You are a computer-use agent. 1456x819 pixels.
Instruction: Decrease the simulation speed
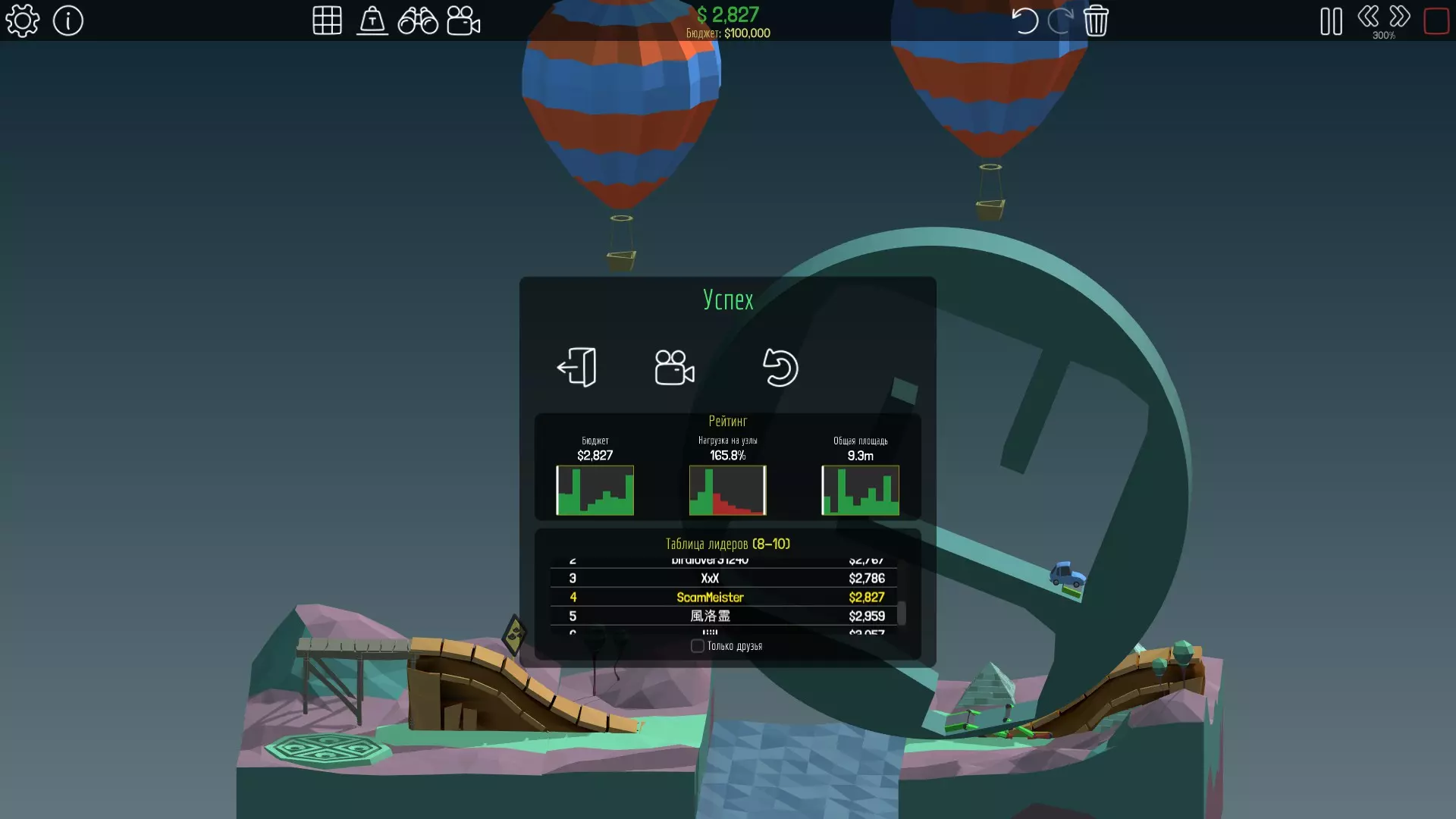coord(1368,17)
